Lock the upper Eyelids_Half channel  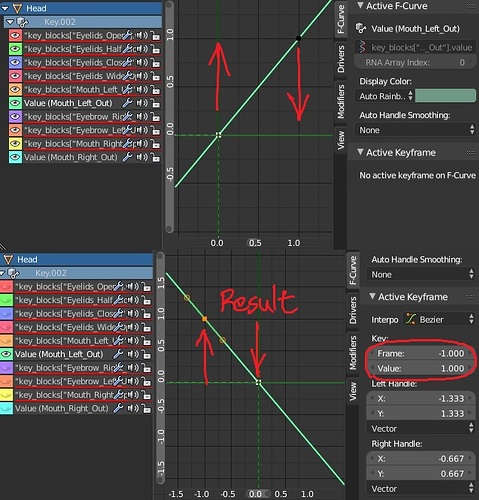coord(155,49)
